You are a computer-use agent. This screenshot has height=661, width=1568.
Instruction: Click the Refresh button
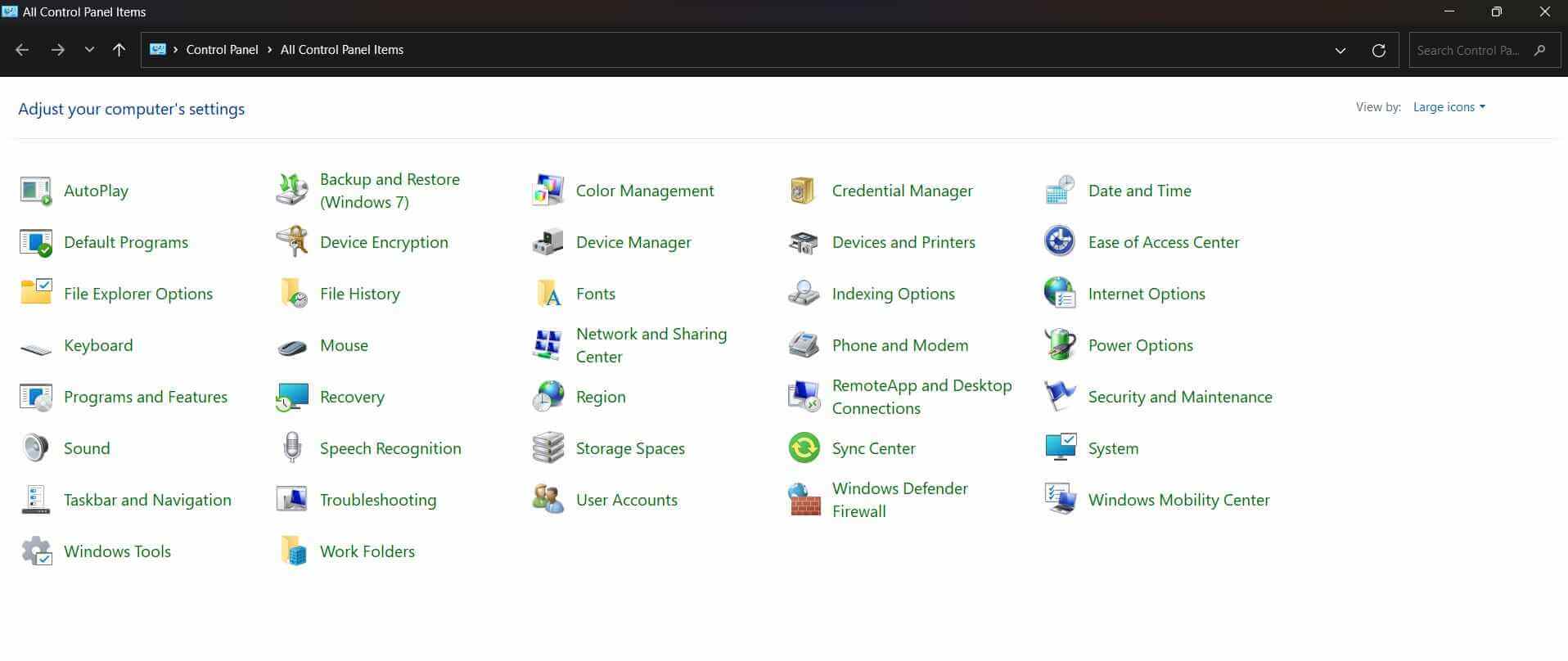(1378, 51)
